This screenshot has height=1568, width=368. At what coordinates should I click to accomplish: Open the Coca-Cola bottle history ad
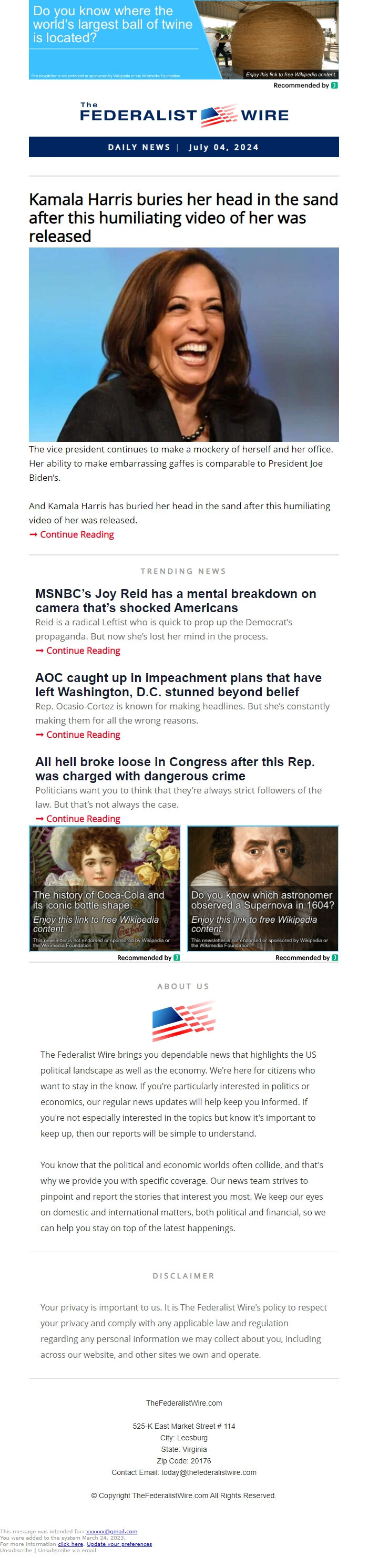(x=105, y=889)
